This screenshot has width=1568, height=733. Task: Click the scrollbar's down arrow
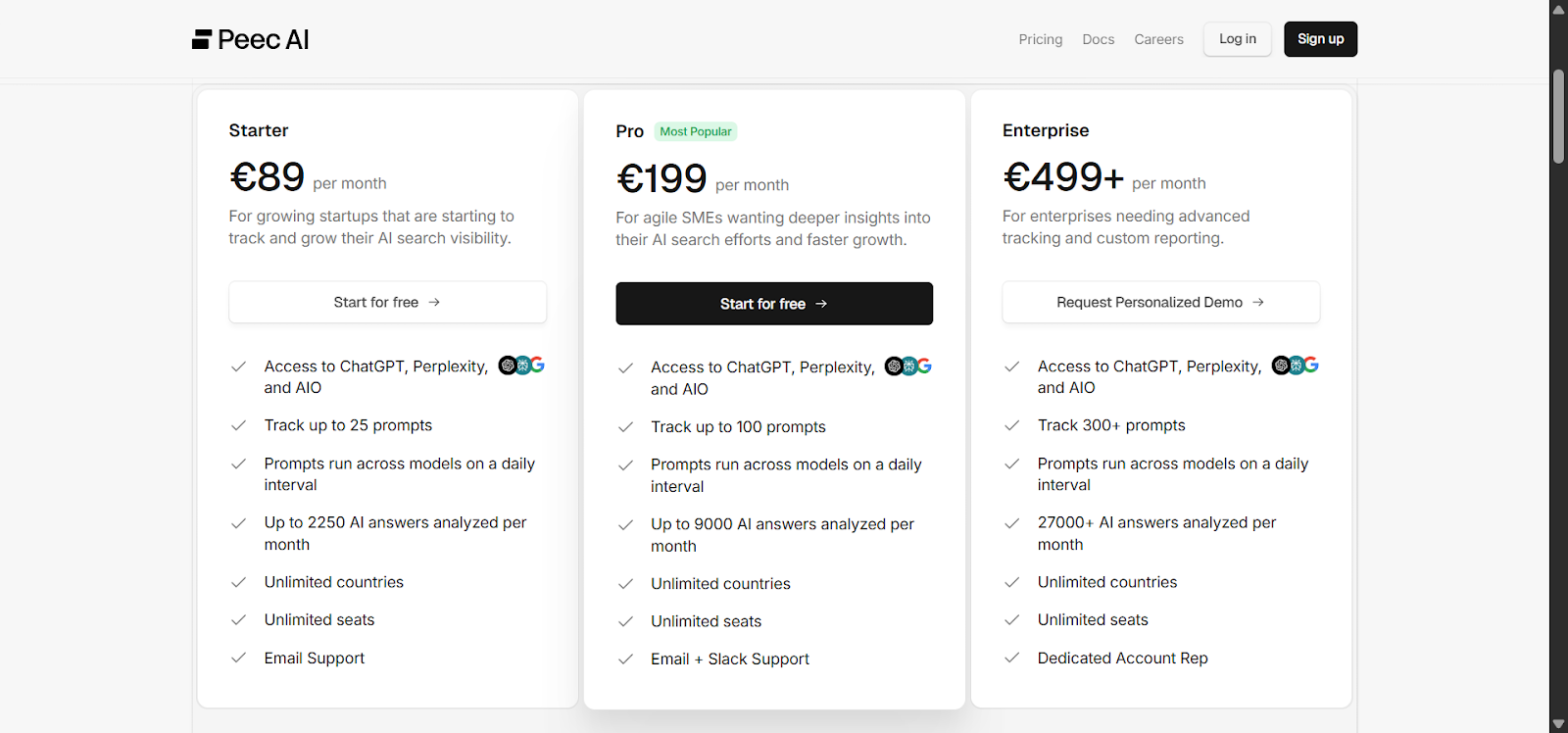[1557, 723]
